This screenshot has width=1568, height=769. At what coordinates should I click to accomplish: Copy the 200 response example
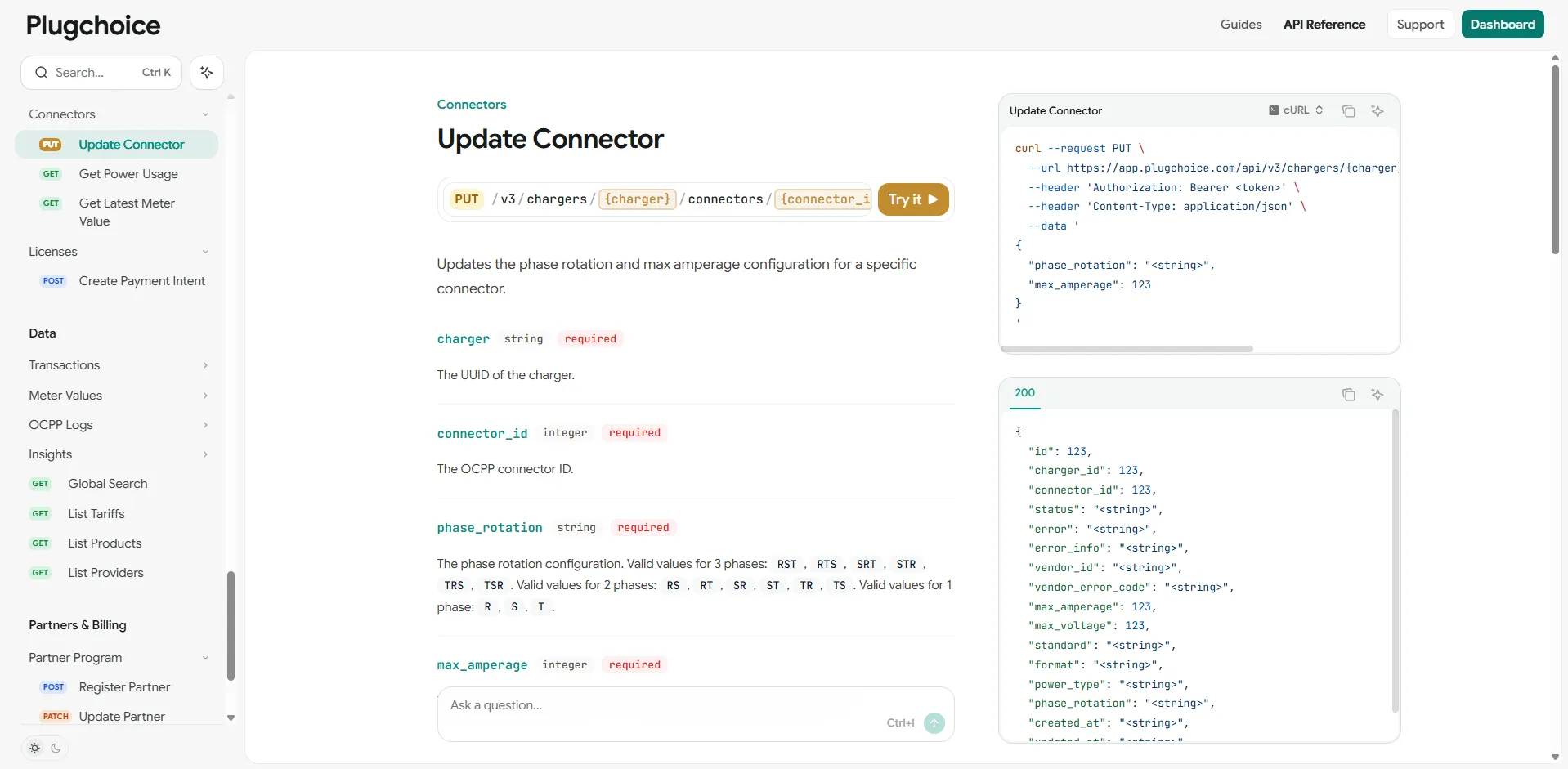[1349, 395]
